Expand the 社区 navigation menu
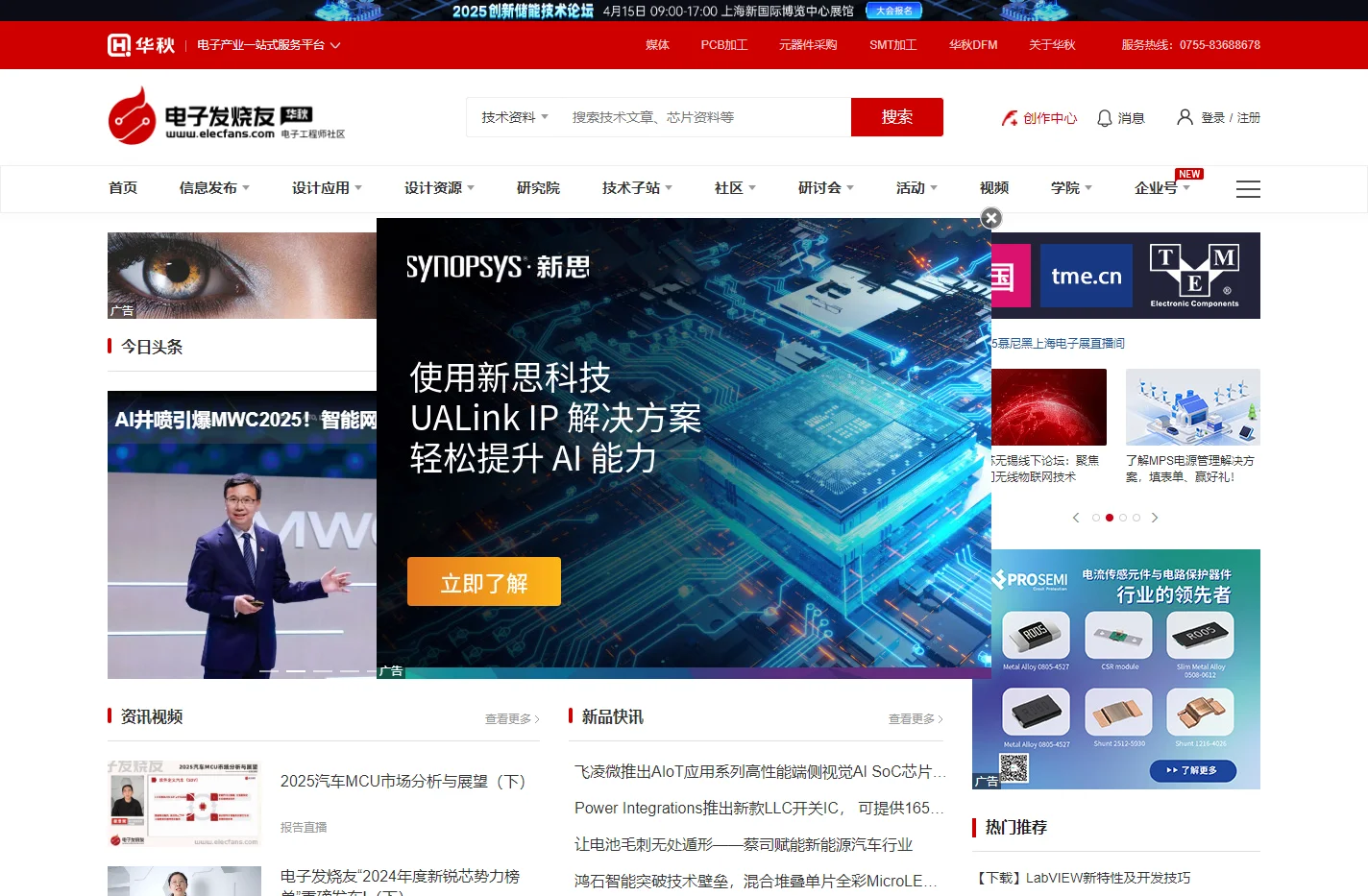This screenshot has width=1368, height=896. pyautogui.click(x=735, y=188)
